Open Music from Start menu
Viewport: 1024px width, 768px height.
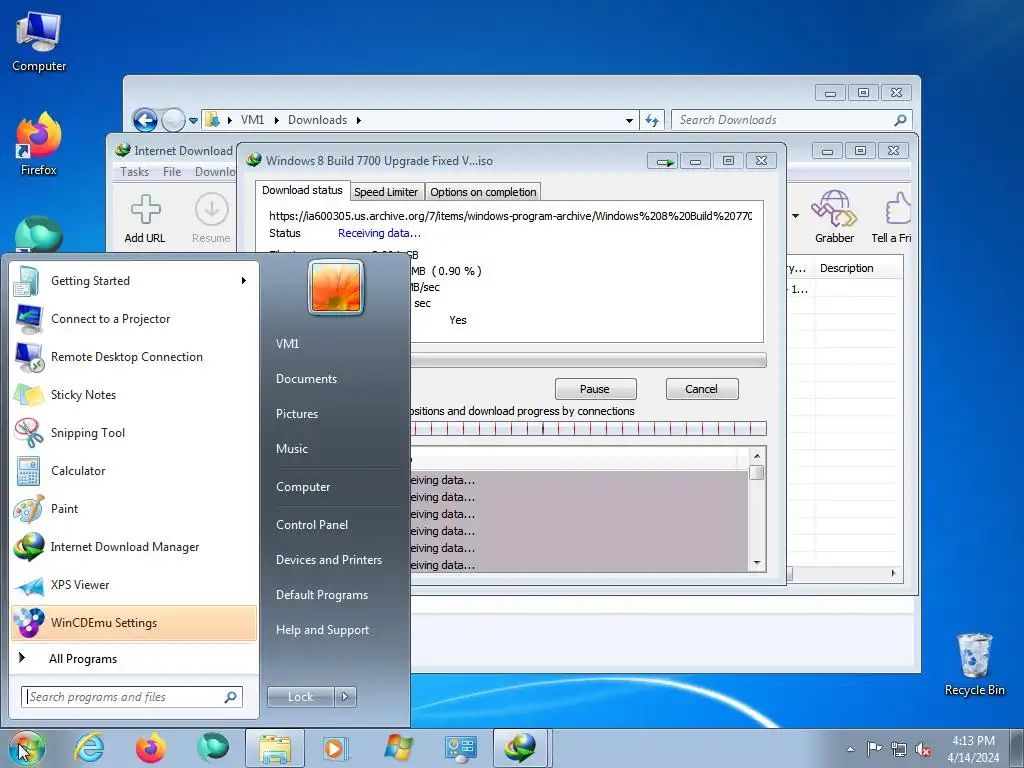[291, 449]
